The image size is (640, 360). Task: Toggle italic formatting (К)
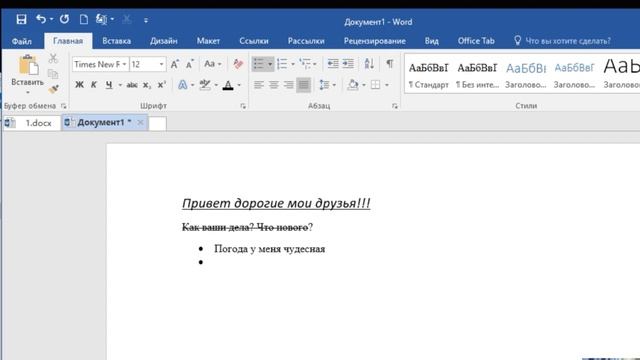click(94, 85)
